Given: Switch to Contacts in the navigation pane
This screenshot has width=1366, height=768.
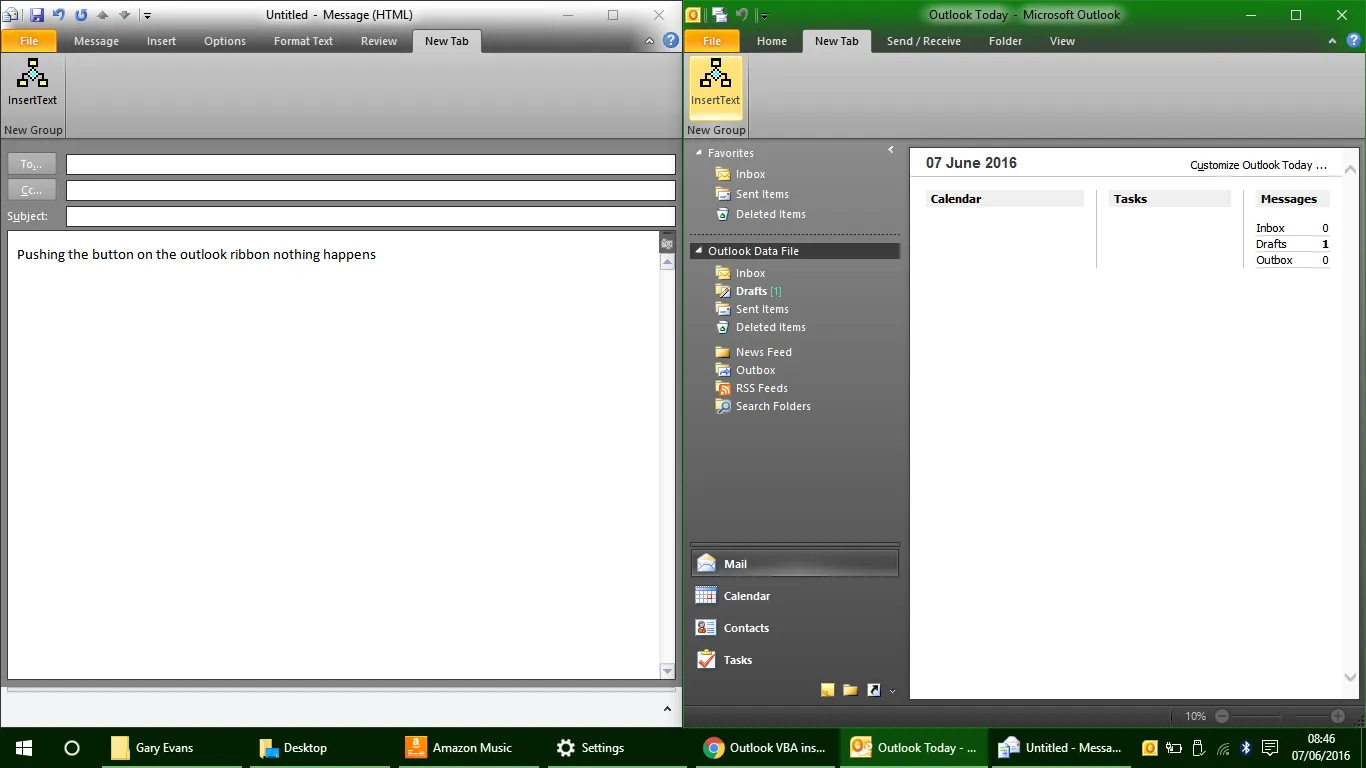Looking at the screenshot, I should click(795, 628).
